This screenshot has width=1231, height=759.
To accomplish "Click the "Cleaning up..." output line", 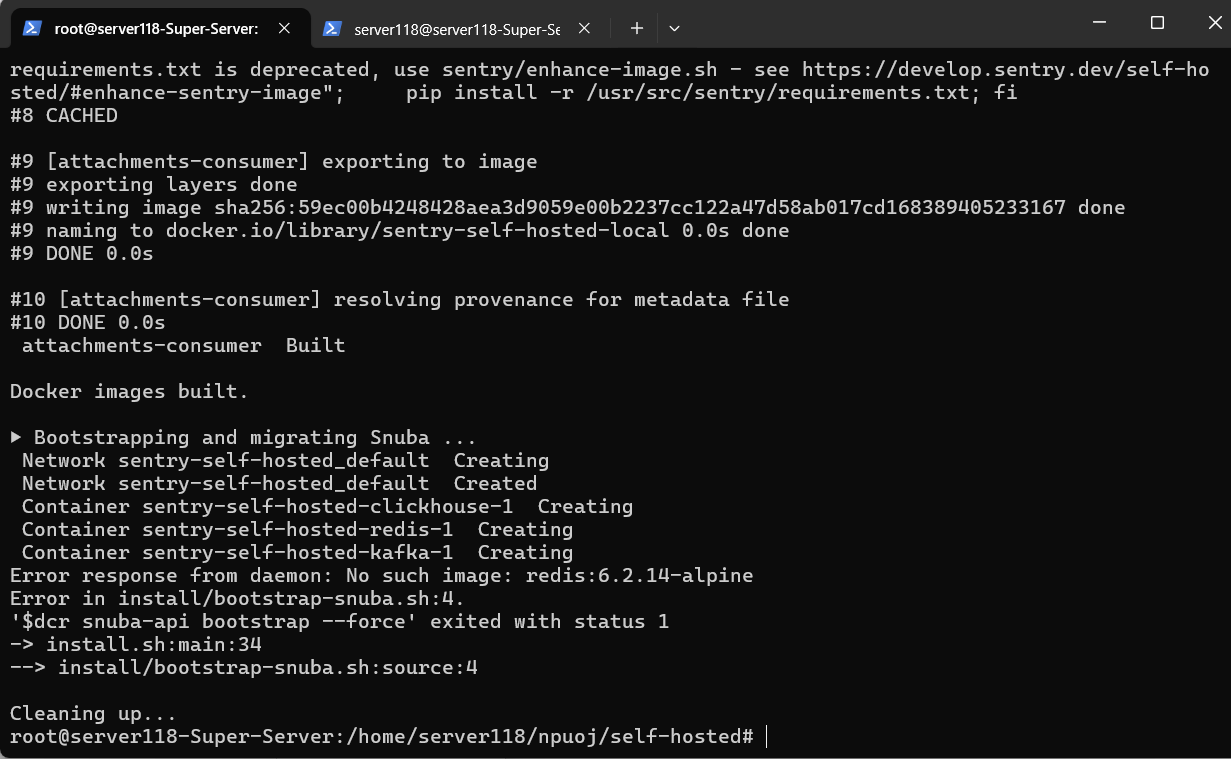I will click(93, 714).
